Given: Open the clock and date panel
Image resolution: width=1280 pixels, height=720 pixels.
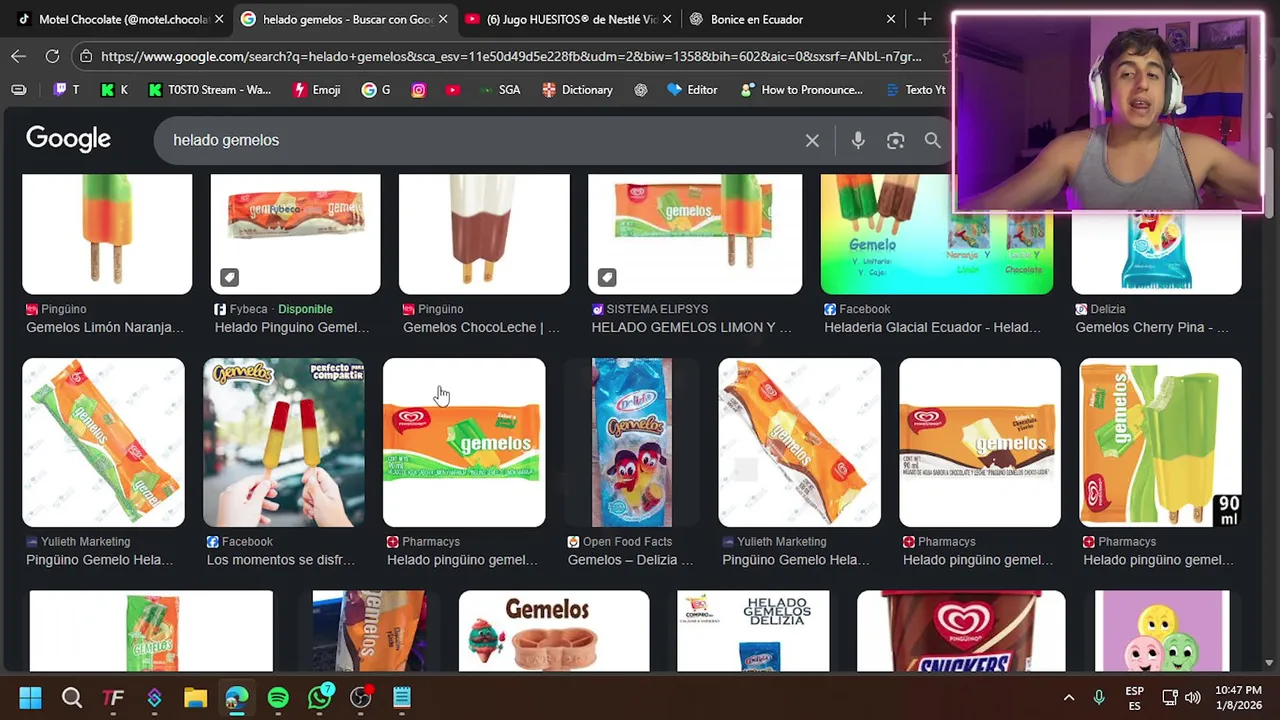Looking at the screenshot, I should [1238, 697].
